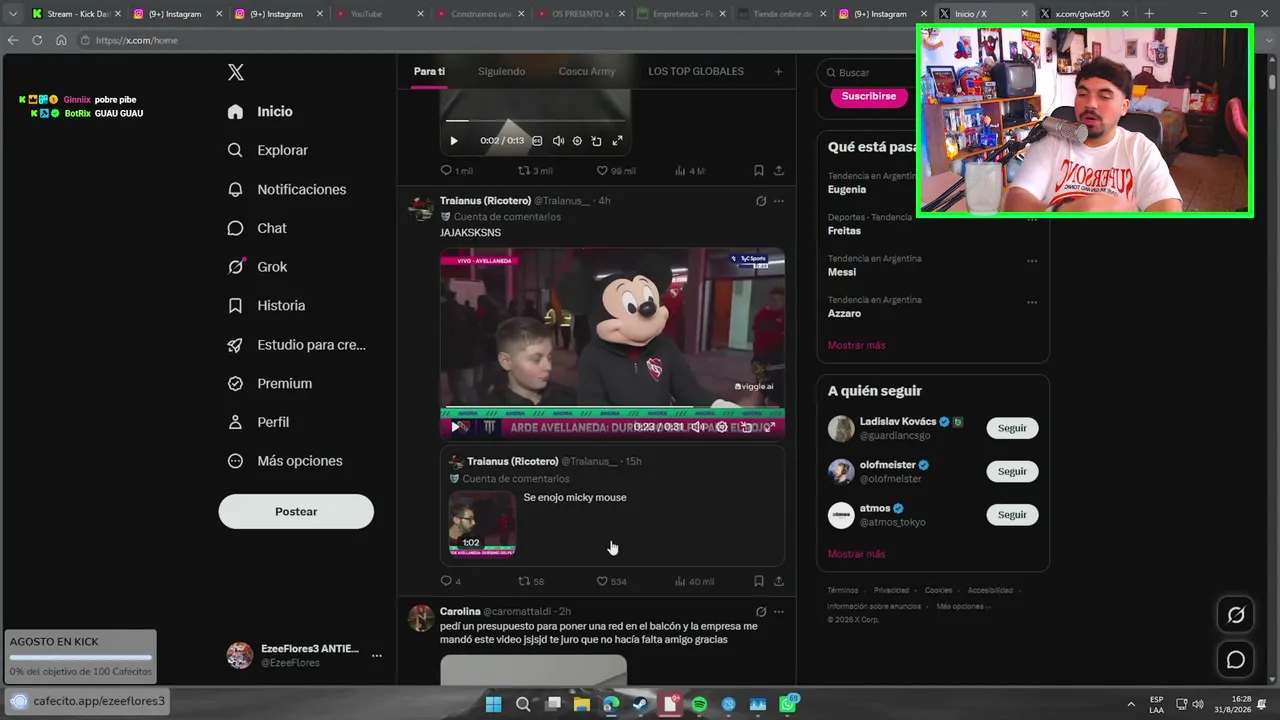1280x720 pixels.
Task: Follow atmos
Action: [1012, 515]
